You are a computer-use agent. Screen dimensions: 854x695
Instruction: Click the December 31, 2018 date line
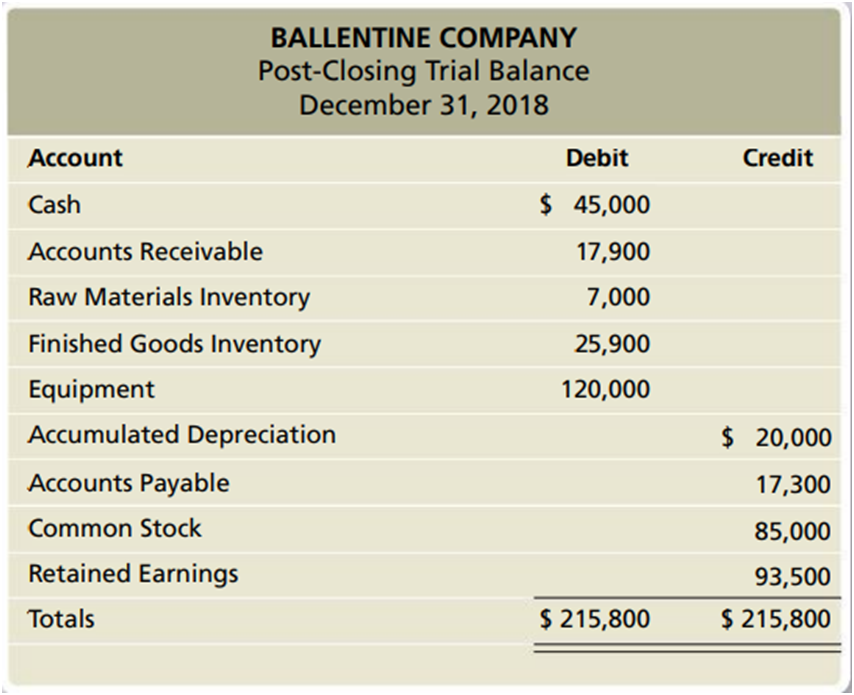(423, 104)
